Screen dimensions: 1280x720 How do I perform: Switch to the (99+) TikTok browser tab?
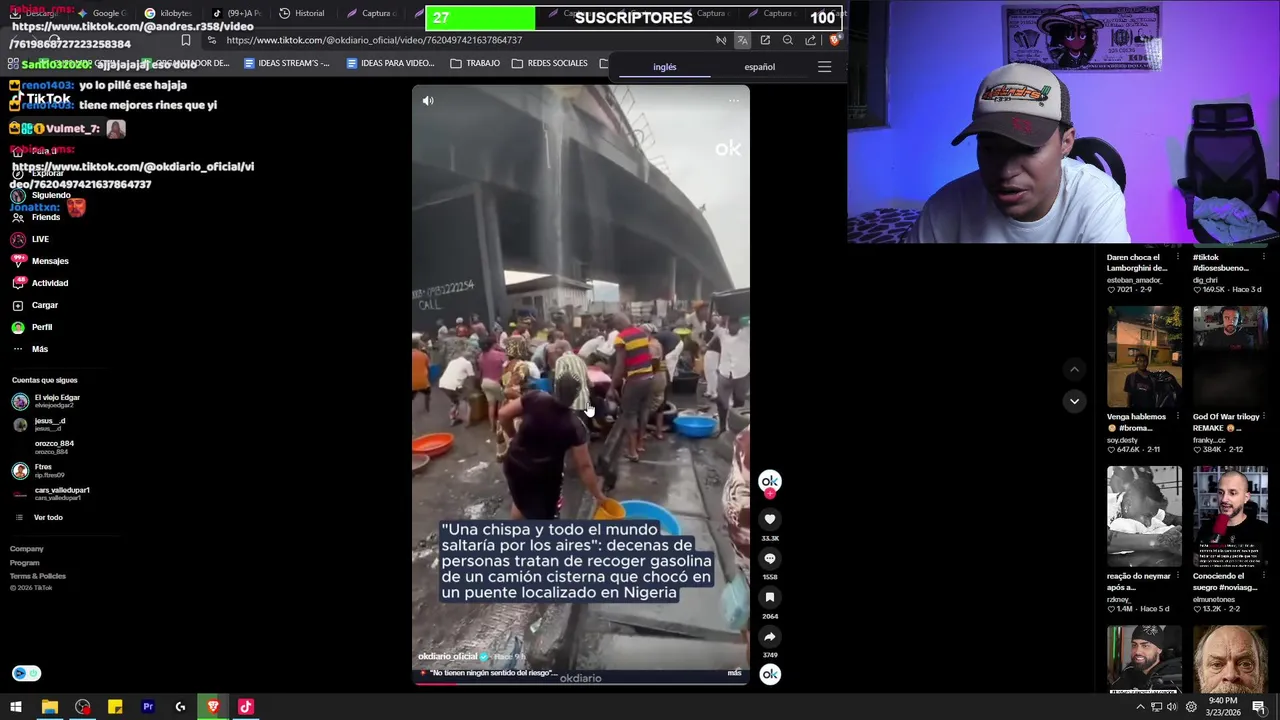coord(236,13)
